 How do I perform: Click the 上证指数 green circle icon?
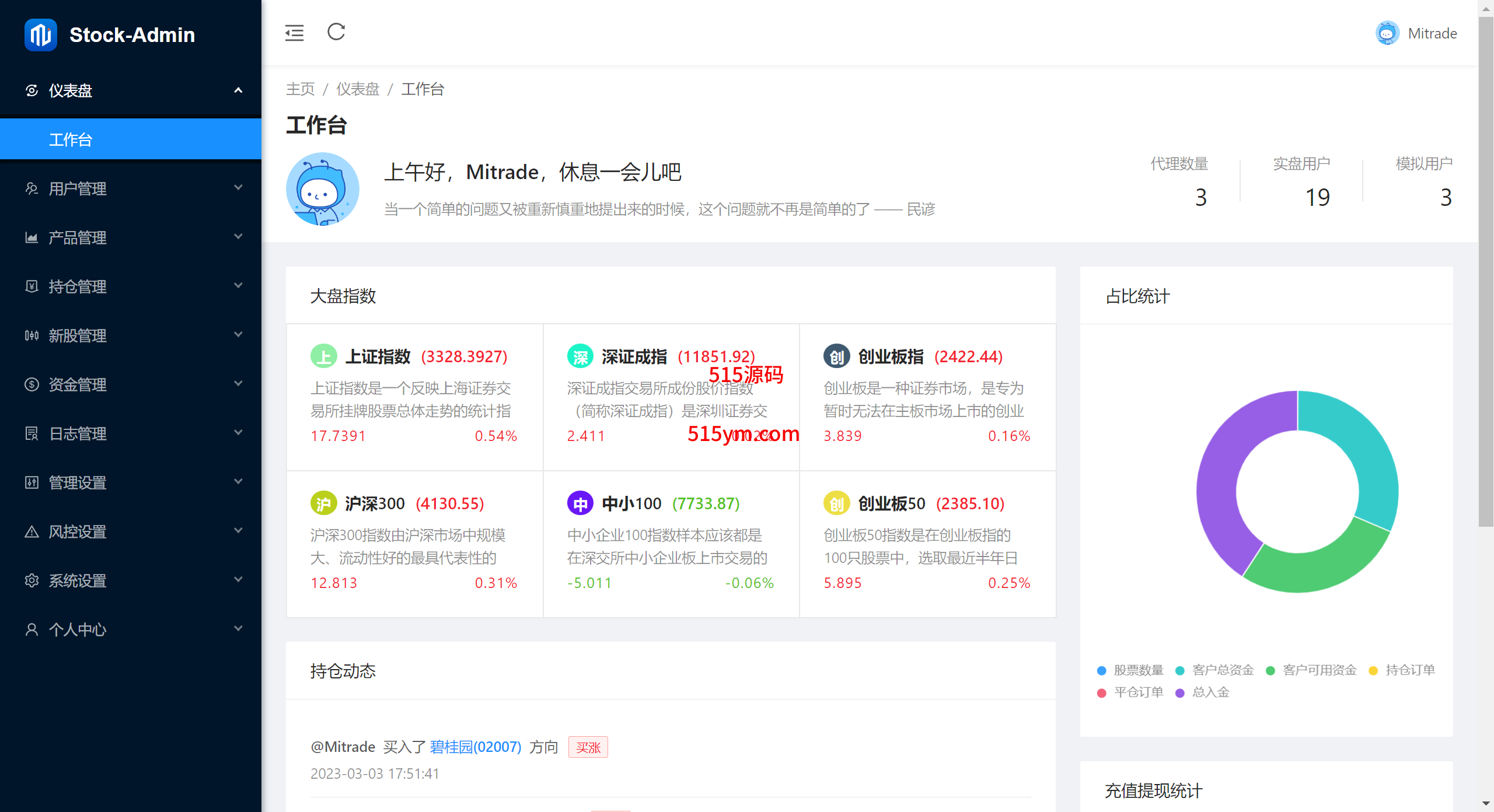(324, 356)
